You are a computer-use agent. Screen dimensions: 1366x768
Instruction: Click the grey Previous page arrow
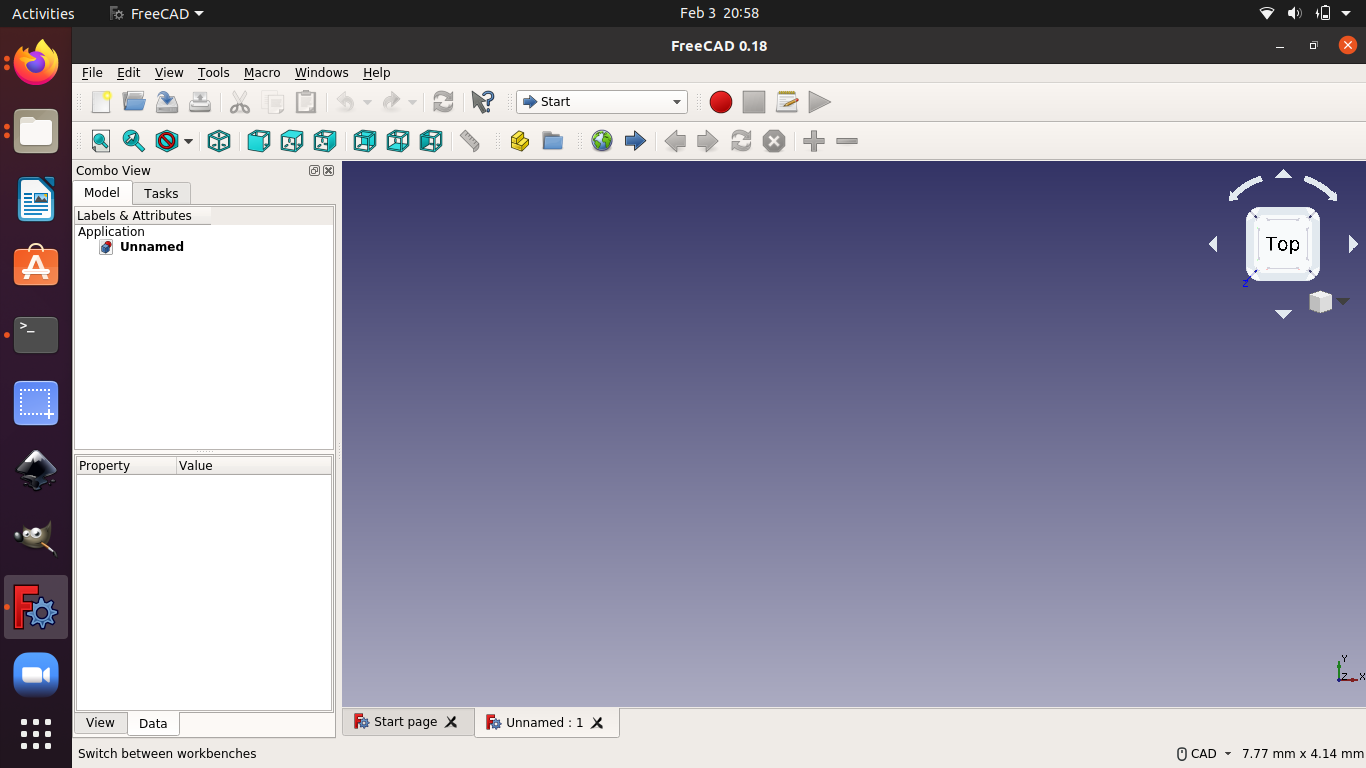(x=675, y=141)
